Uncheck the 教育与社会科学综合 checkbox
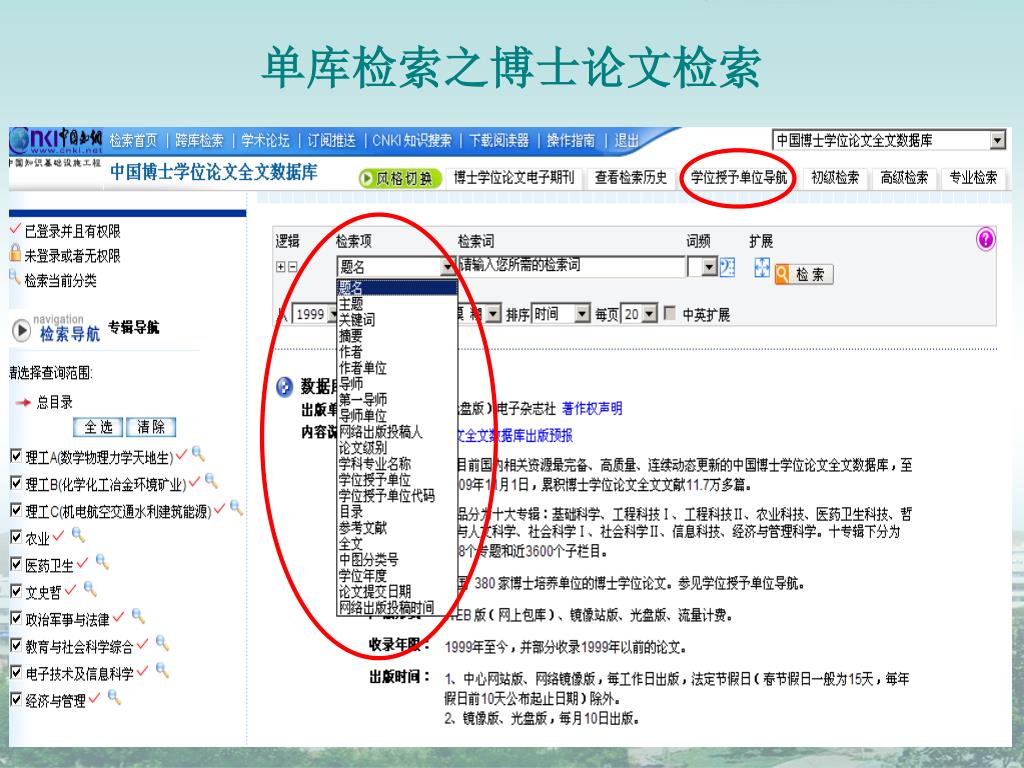The height and width of the screenshot is (768, 1024). [x=16, y=646]
